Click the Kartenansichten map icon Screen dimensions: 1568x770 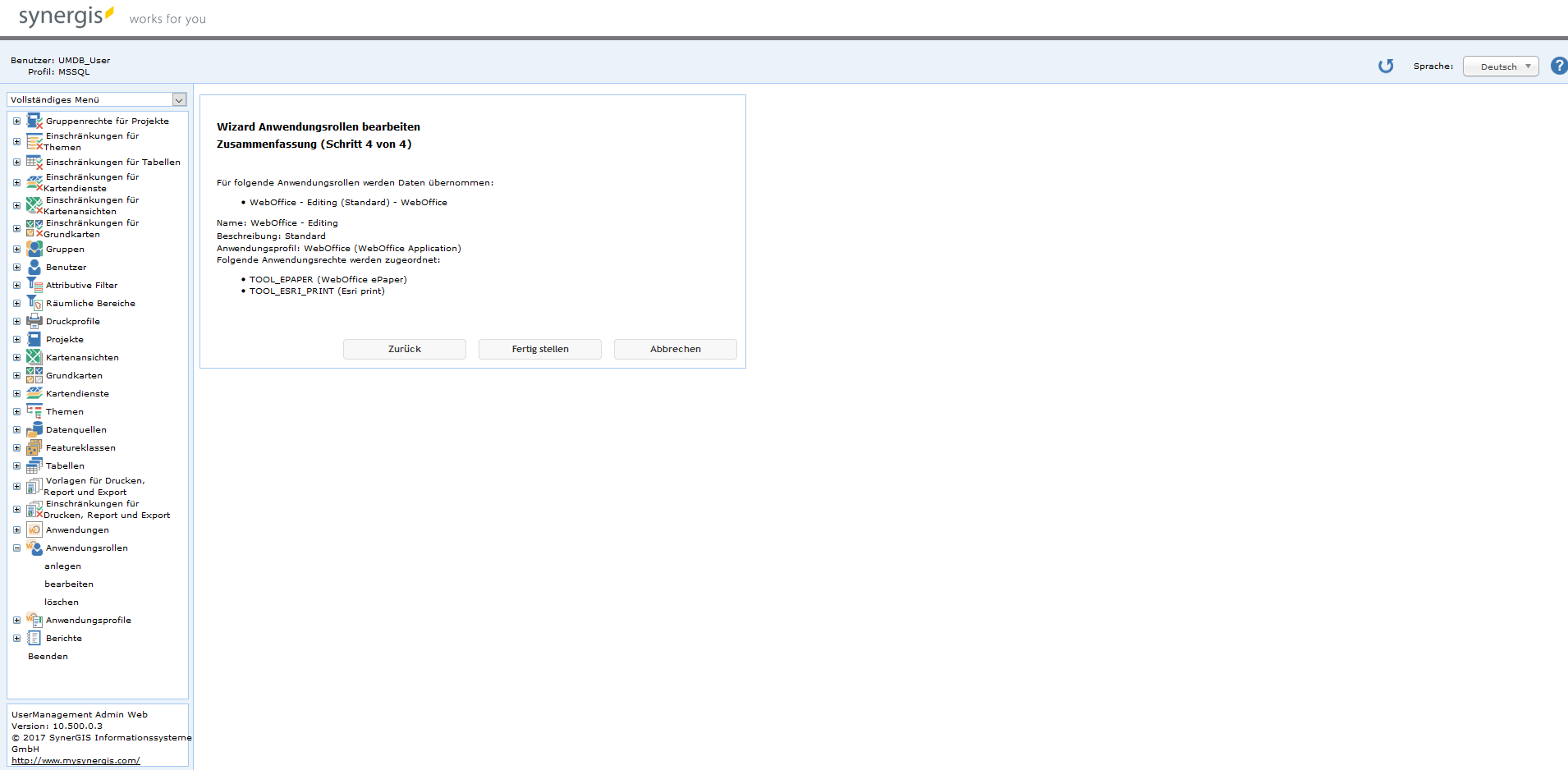(34, 356)
